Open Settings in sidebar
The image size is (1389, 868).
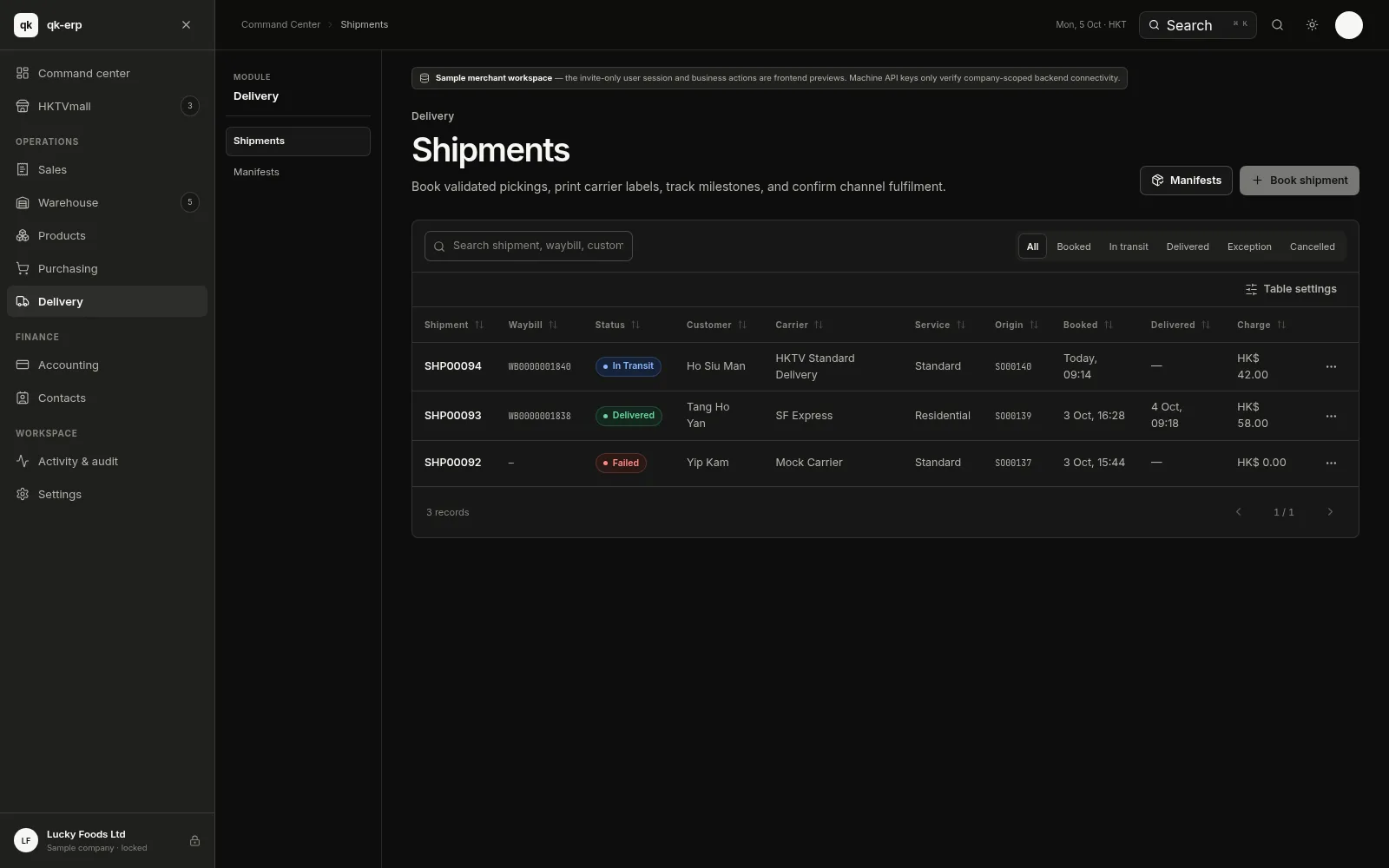click(x=107, y=494)
